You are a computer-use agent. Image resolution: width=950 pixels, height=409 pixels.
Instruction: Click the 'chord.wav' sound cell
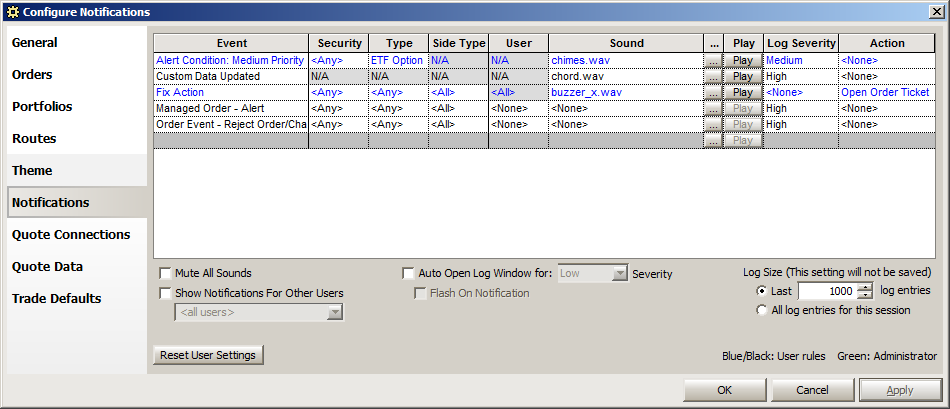pyautogui.click(x=626, y=76)
